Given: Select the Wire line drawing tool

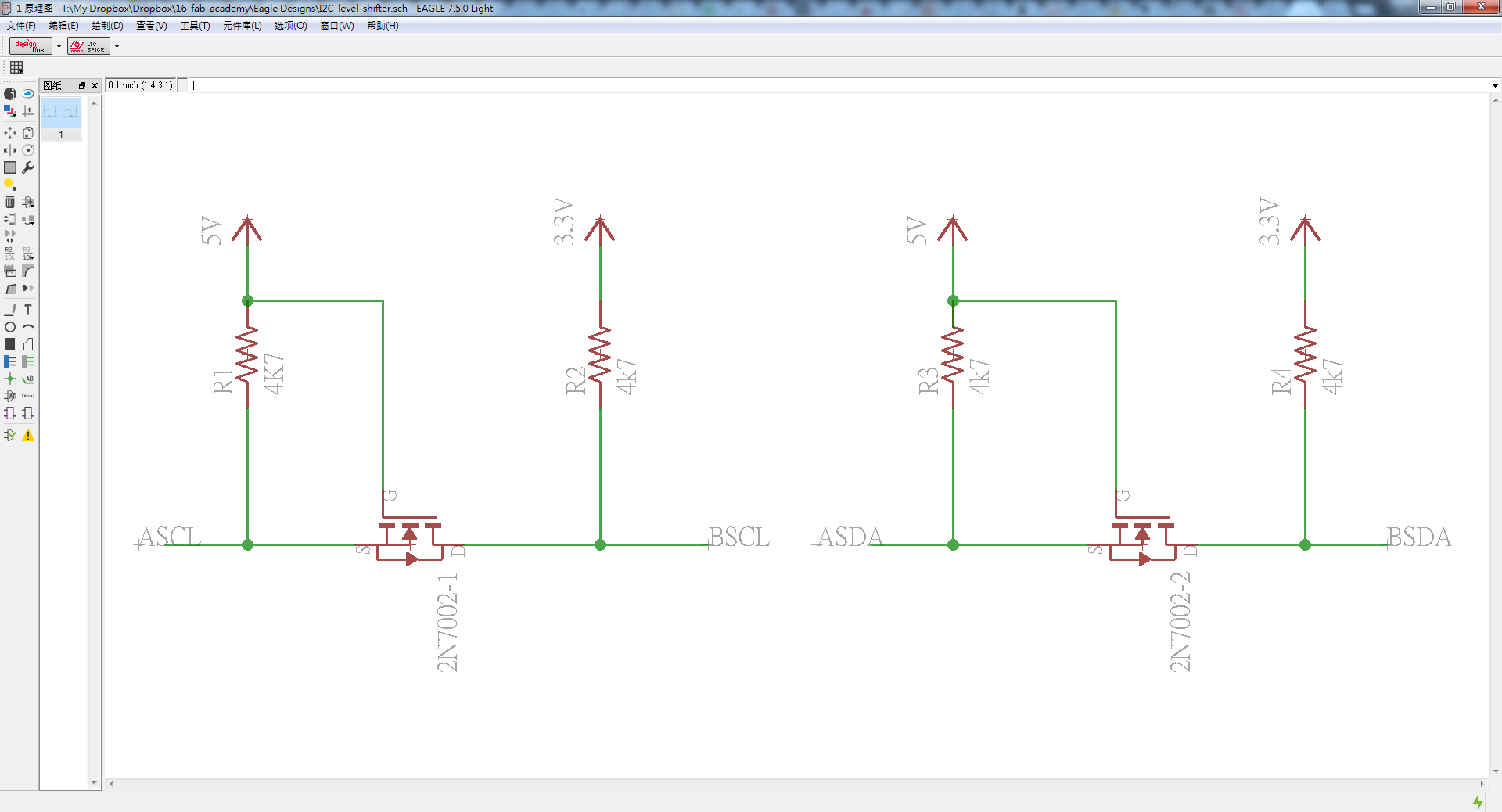Looking at the screenshot, I should click(x=10, y=310).
